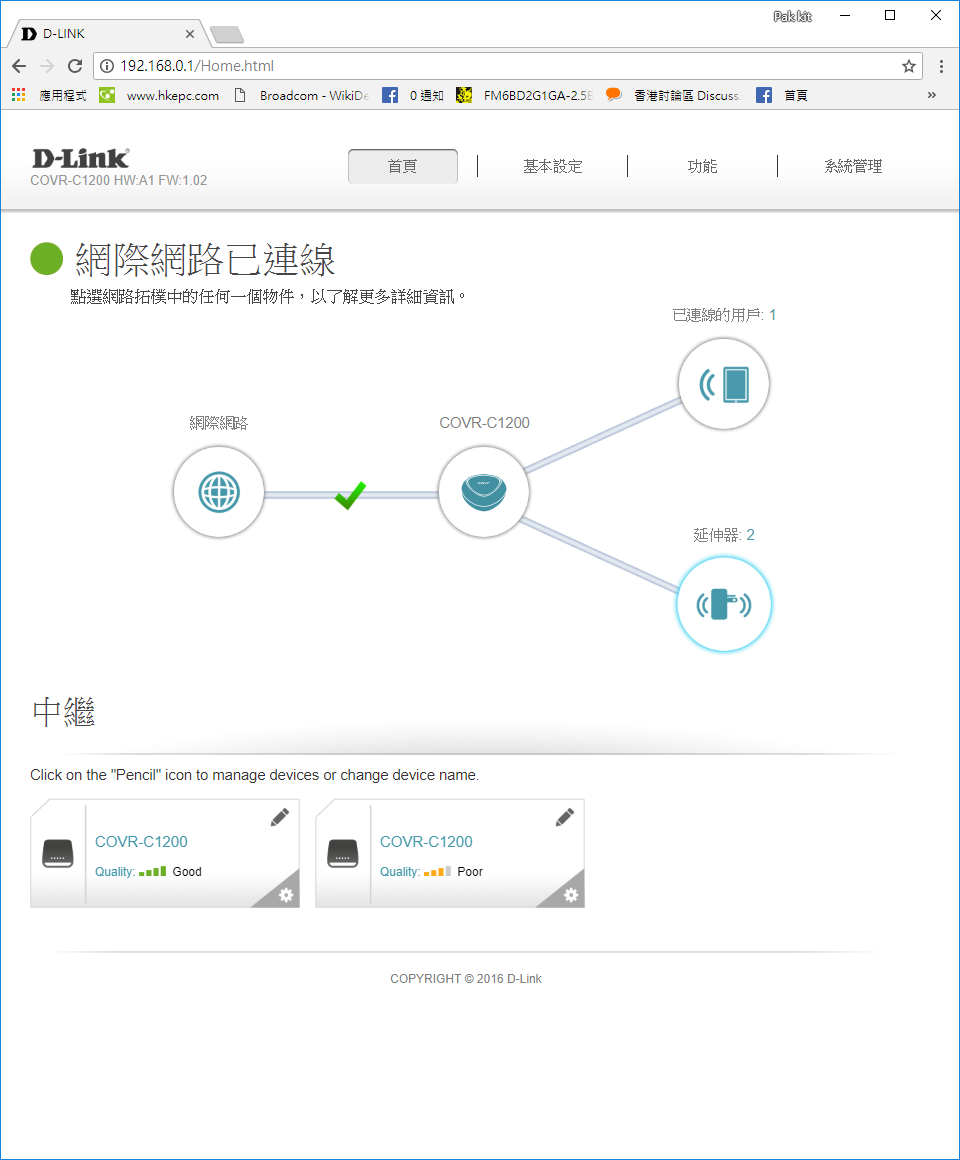The height and width of the screenshot is (1160, 960).
Task: Click the extender count 2
Action: coord(750,535)
